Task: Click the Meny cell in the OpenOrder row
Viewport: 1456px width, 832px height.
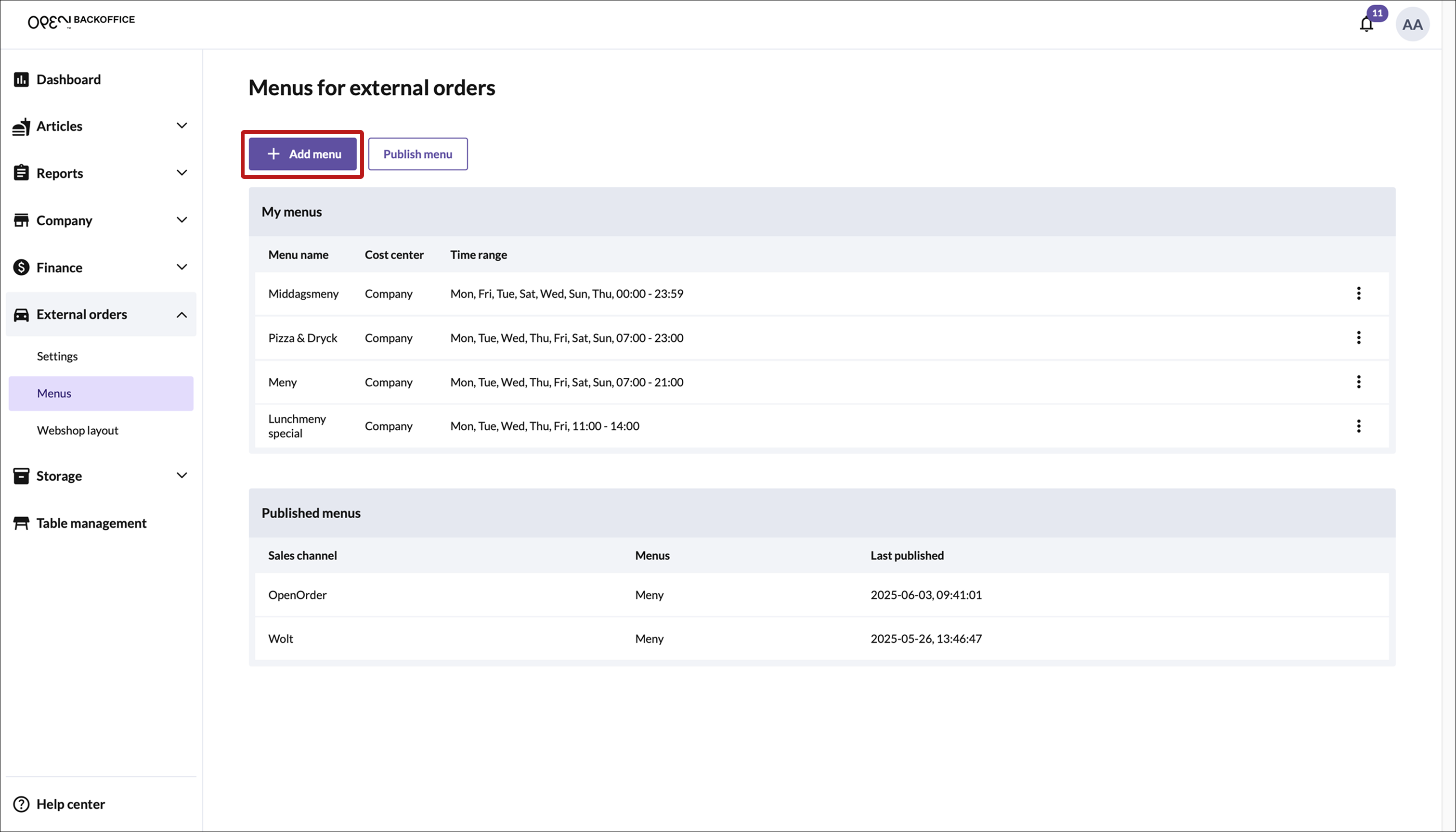Action: click(x=650, y=595)
